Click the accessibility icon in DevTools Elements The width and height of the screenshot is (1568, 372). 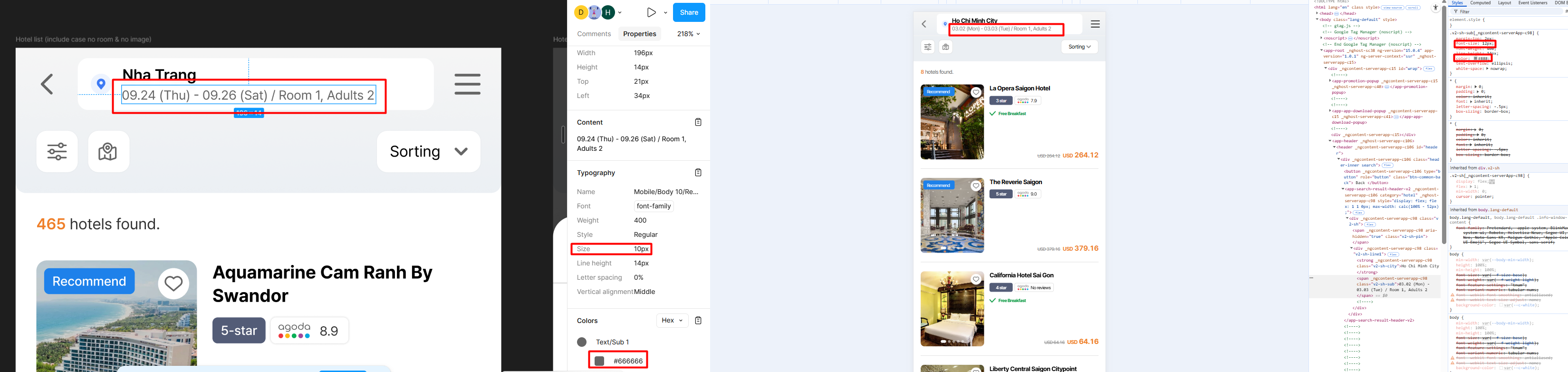tap(1435, 8)
